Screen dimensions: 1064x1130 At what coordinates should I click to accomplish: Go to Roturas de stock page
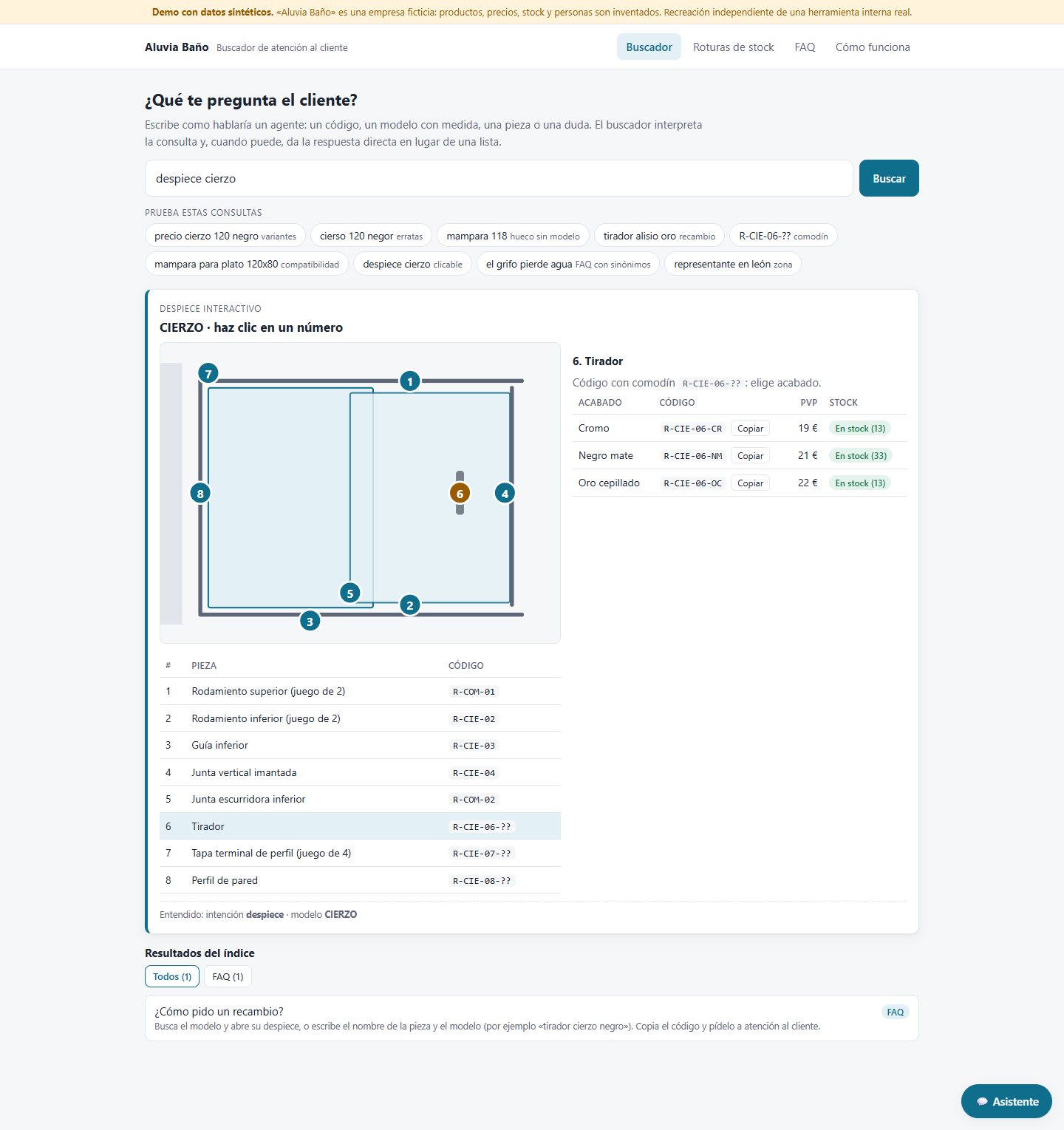tap(734, 47)
